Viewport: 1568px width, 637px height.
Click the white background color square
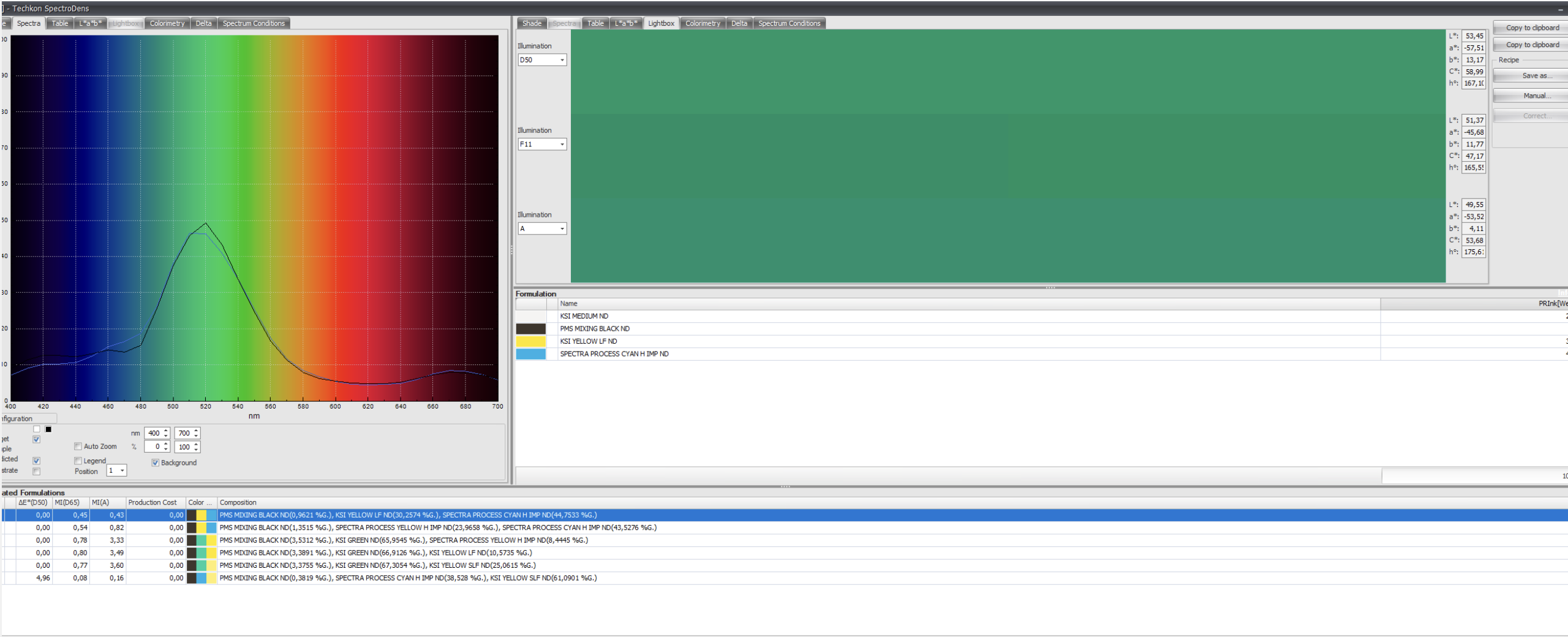pos(37,429)
